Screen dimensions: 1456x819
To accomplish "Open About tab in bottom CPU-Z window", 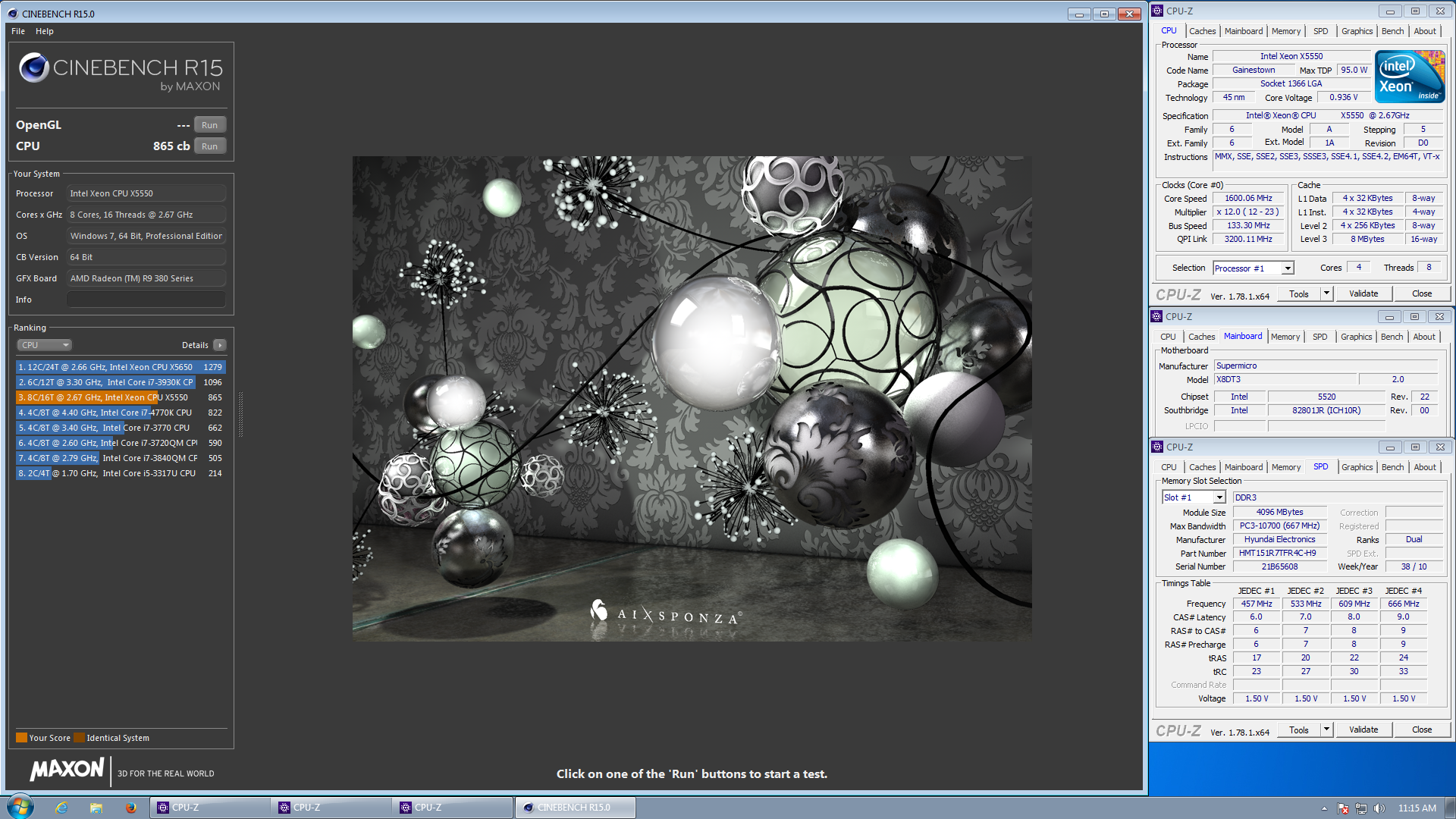I will point(1425,467).
